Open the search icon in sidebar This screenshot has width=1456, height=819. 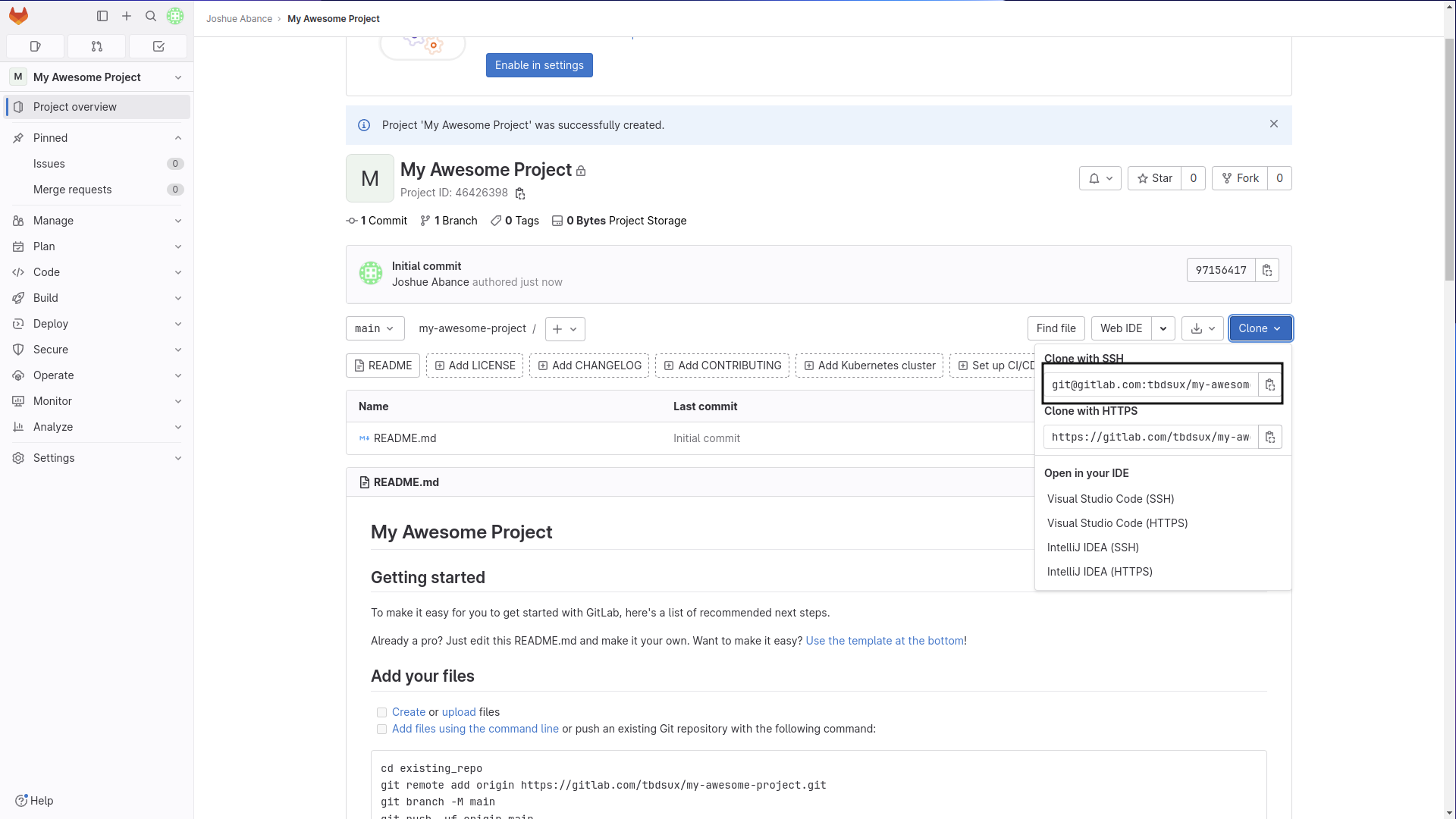click(151, 16)
